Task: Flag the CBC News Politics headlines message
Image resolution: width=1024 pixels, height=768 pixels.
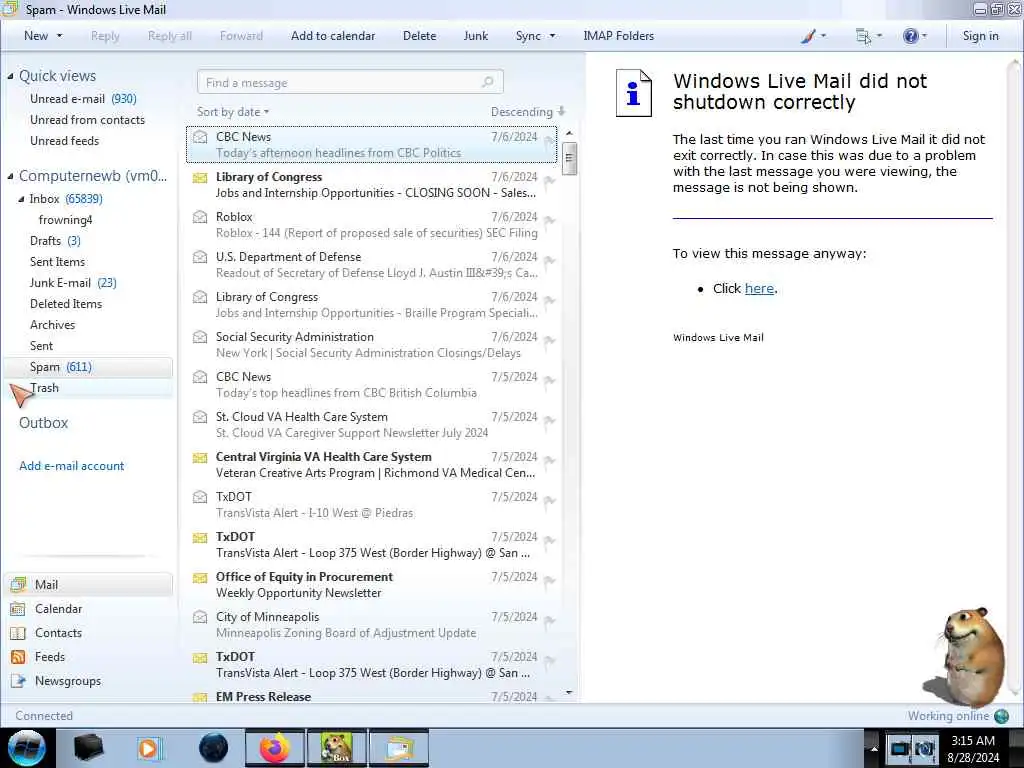Action: (x=550, y=141)
